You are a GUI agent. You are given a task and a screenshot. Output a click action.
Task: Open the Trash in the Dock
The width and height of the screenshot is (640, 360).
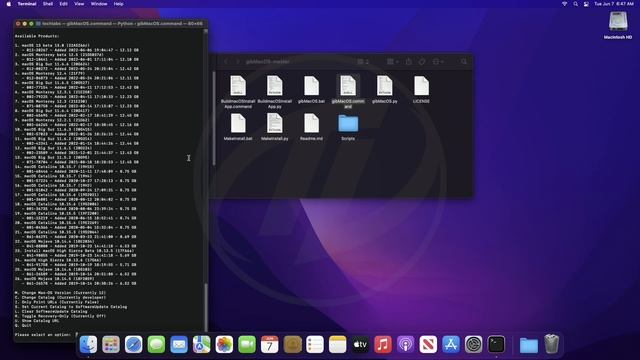tap(551, 344)
